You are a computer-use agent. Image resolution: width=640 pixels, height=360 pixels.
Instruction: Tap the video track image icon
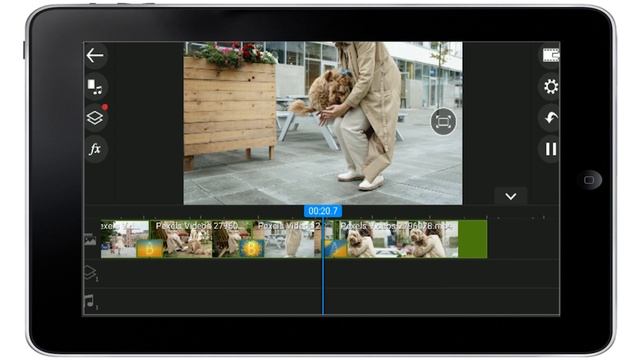(x=90, y=239)
